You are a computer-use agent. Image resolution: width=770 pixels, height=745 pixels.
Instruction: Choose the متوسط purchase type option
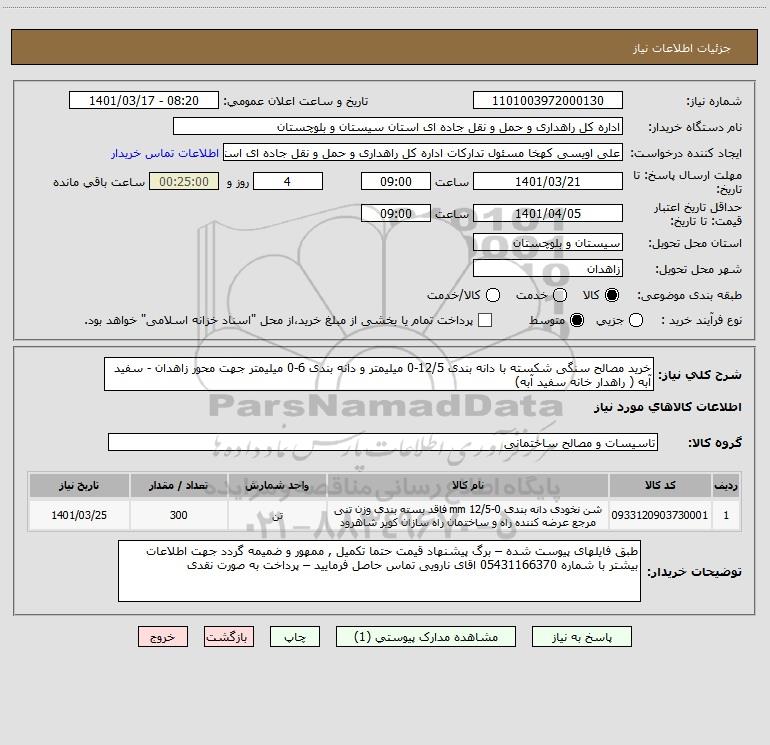pyautogui.click(x=577, y=320)
